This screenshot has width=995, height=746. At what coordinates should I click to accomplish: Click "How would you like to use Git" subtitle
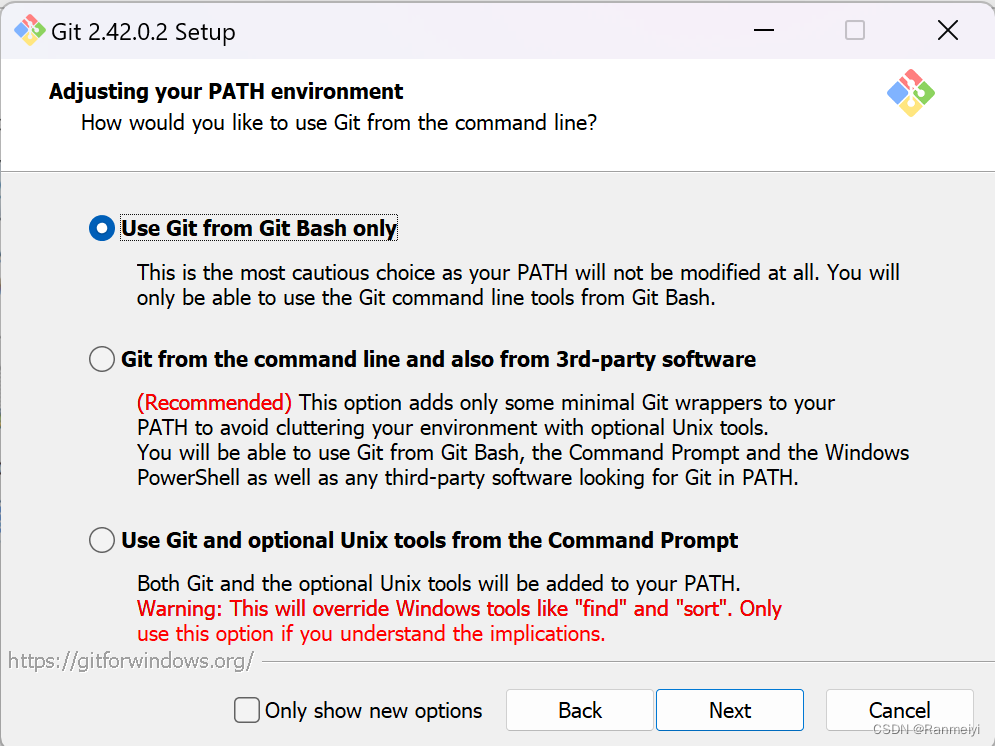(339, 122)
